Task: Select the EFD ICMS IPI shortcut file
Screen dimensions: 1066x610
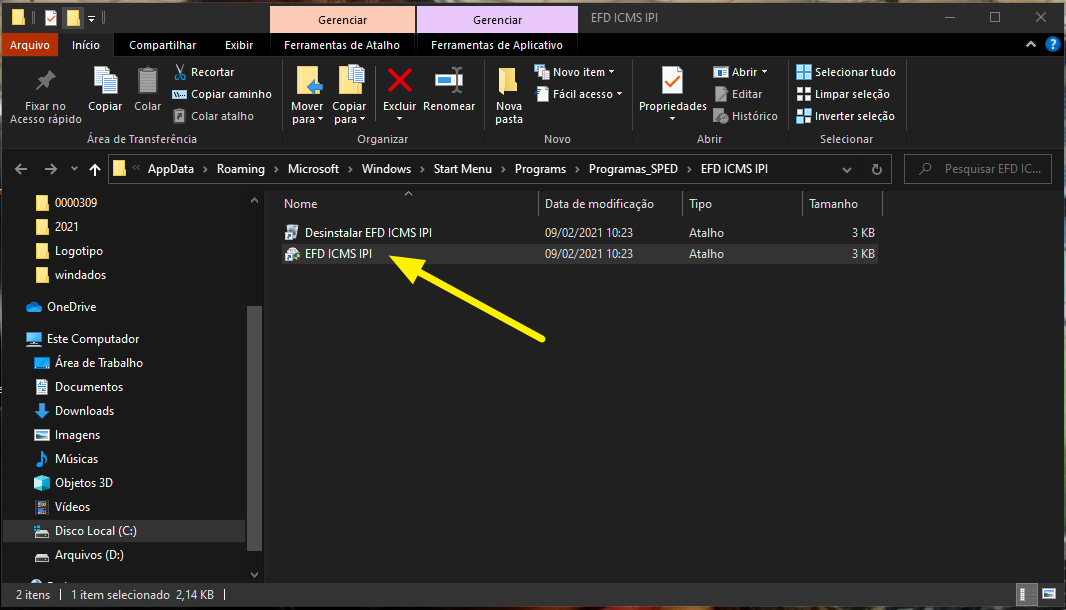Action: pyautogui.click(x=579, y=254)
